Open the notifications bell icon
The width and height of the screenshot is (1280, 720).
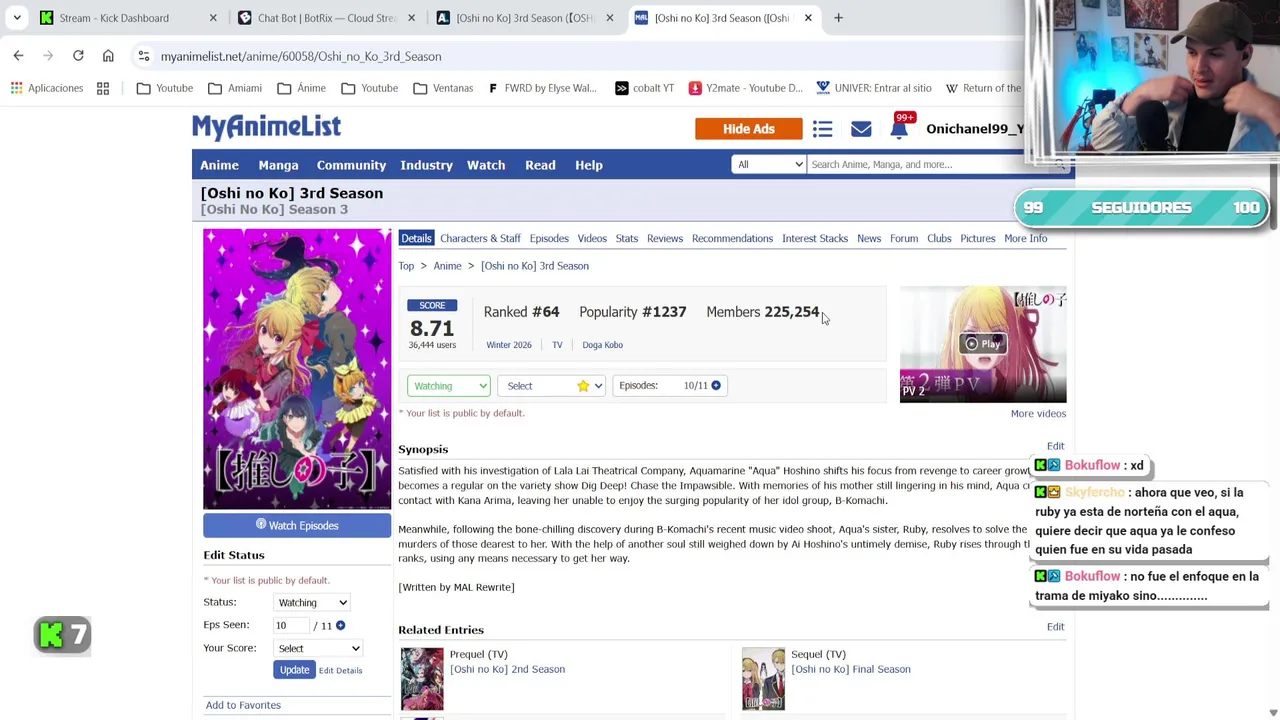click(x=899, y=129)
